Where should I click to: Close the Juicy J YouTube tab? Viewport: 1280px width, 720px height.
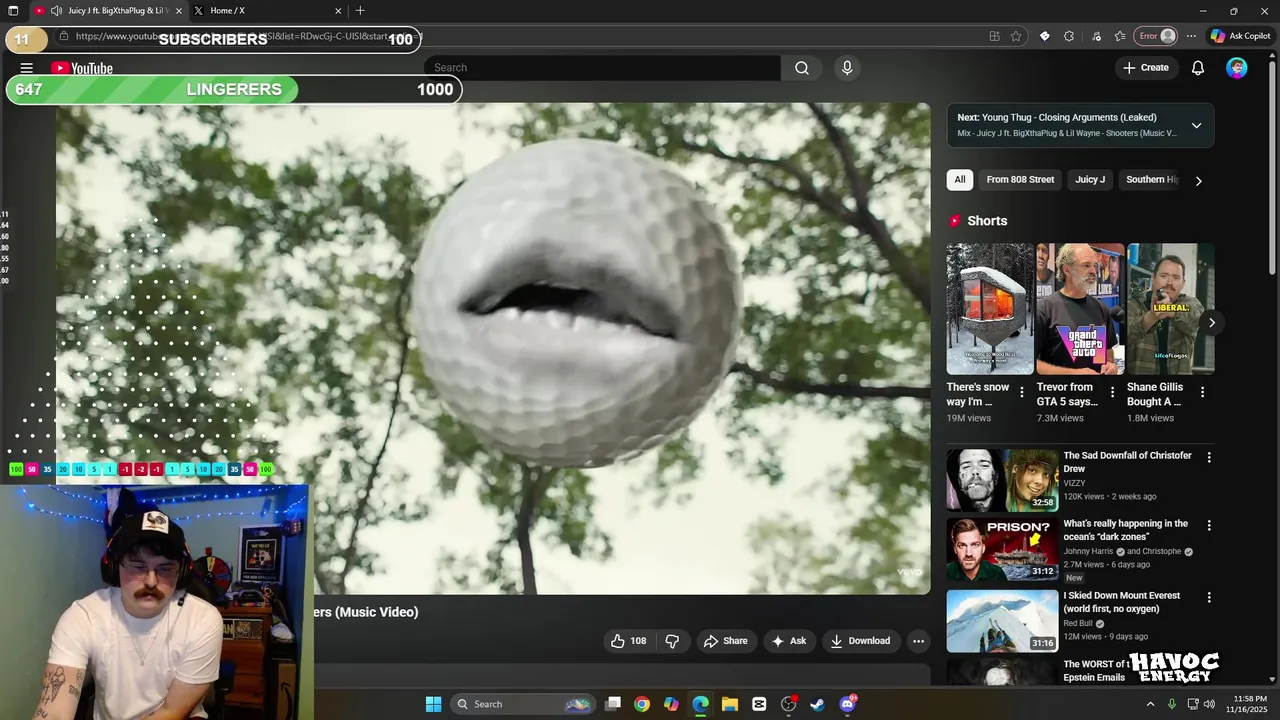coord(178,11)
